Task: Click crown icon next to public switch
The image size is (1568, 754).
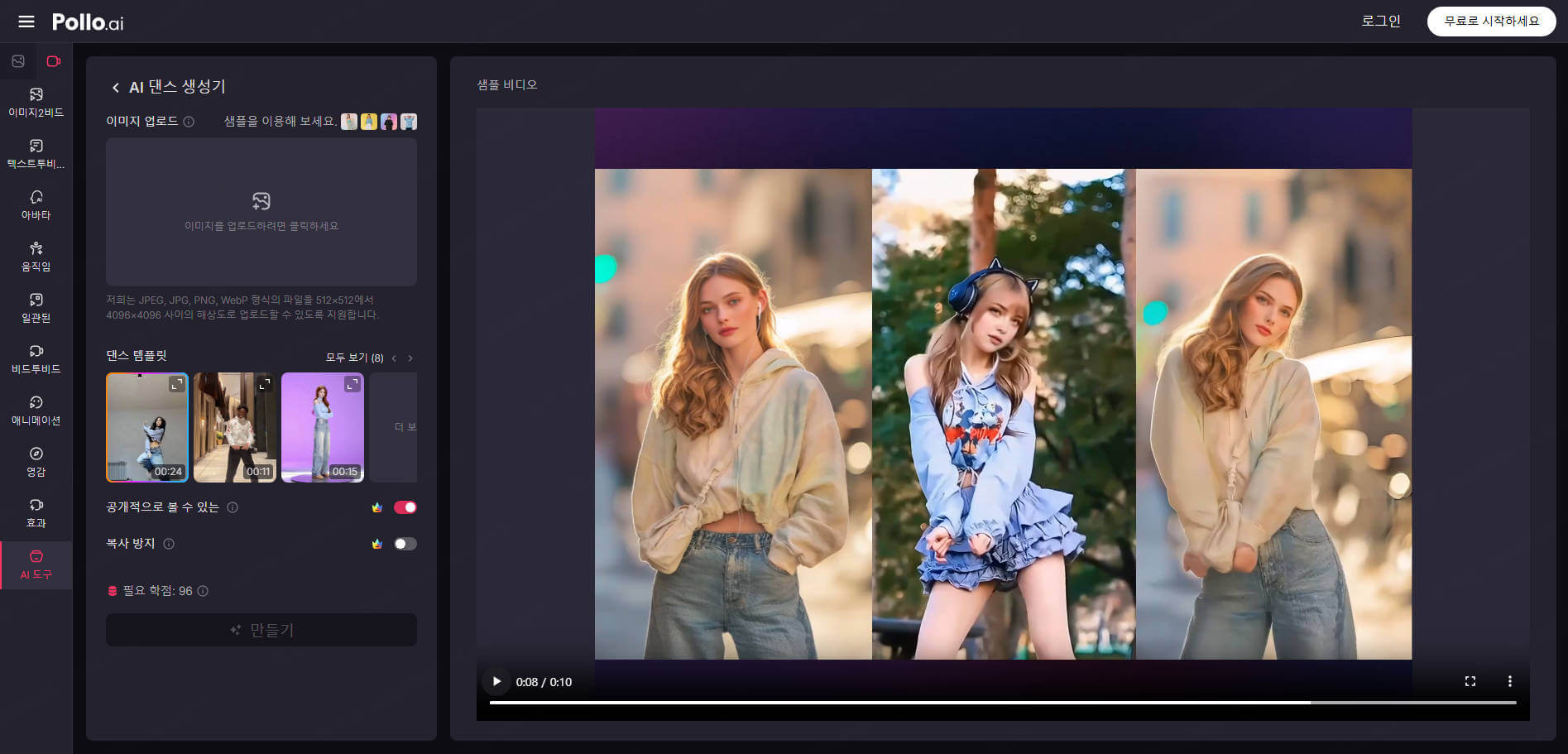Action: [x=377, y=507]
